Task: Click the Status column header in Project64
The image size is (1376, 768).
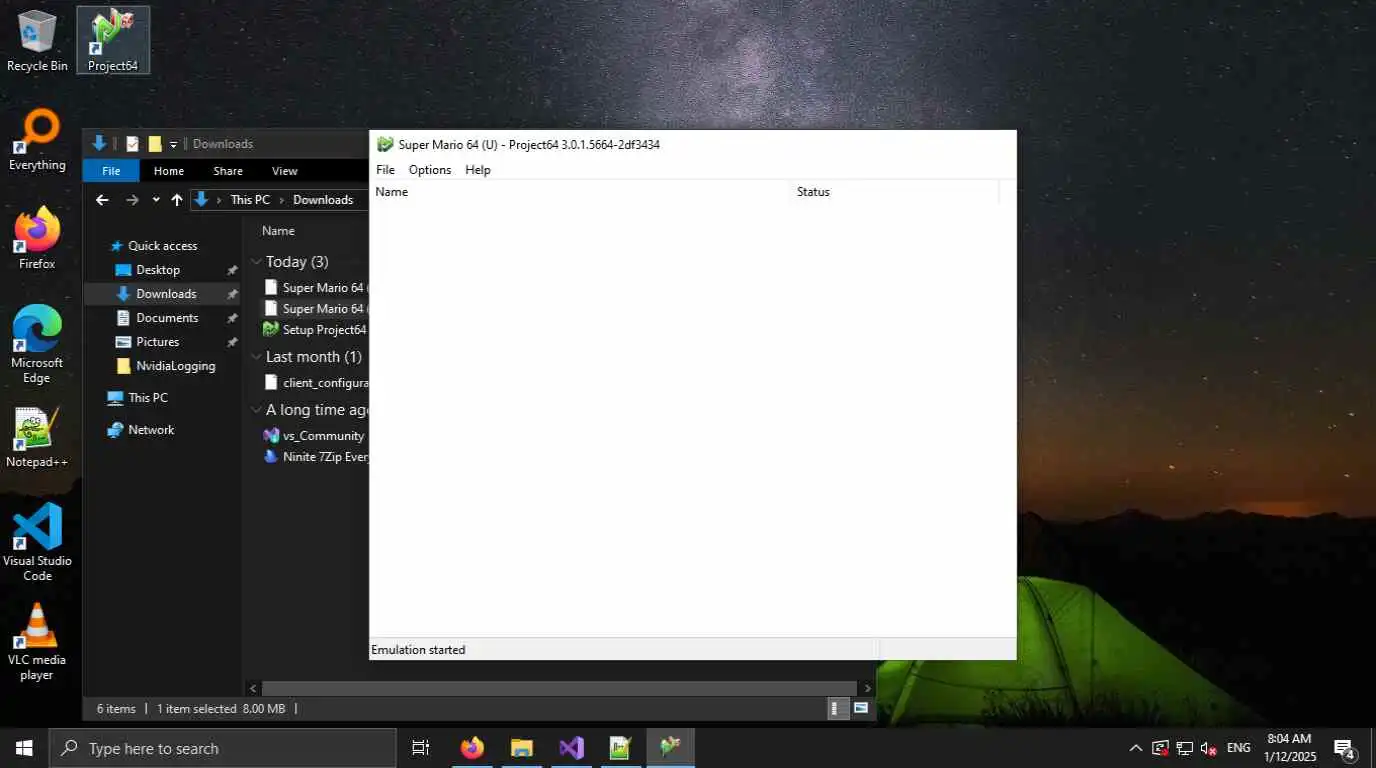Action: (x=896, y=192)
